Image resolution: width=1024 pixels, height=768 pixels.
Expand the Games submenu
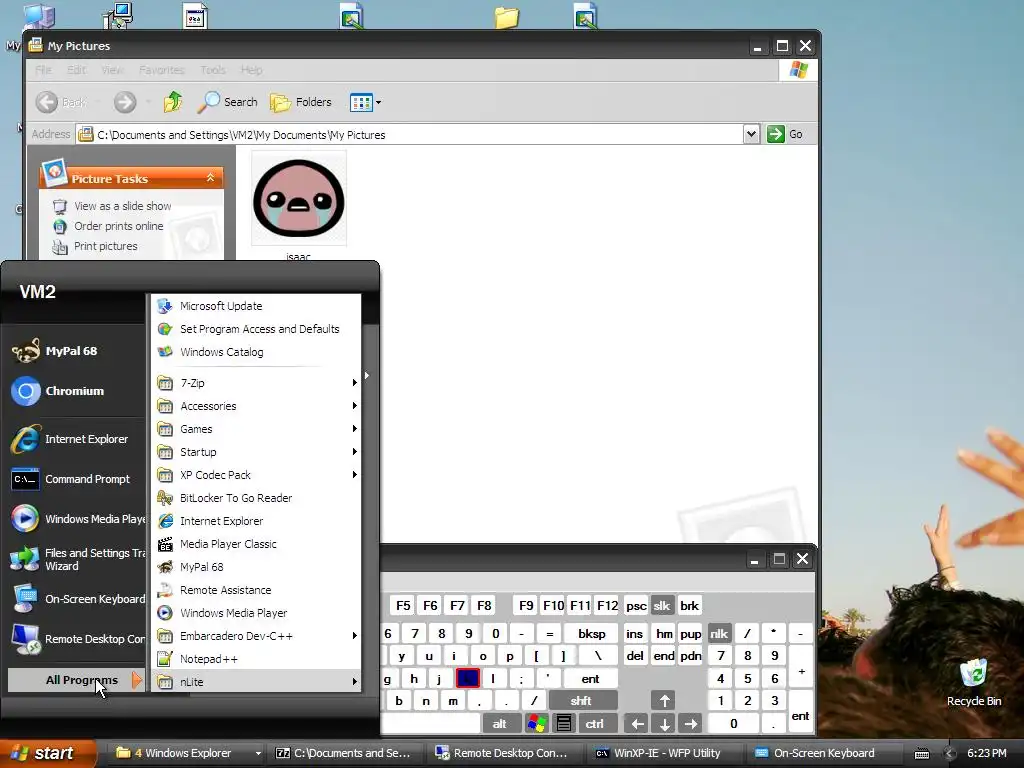coord(256,428)
